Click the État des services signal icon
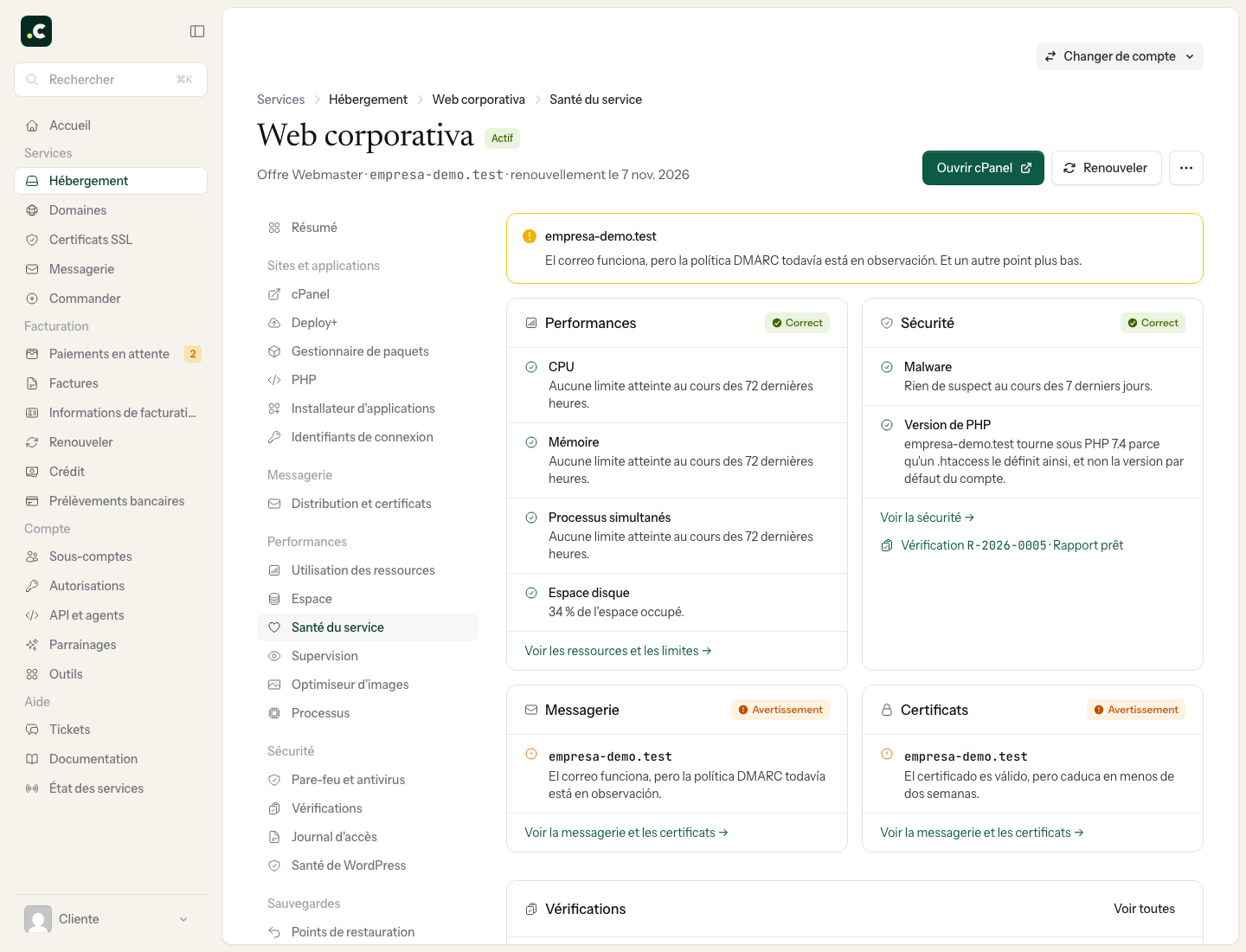The width and height of the screenshot is (1246, 952). point(32,788)
